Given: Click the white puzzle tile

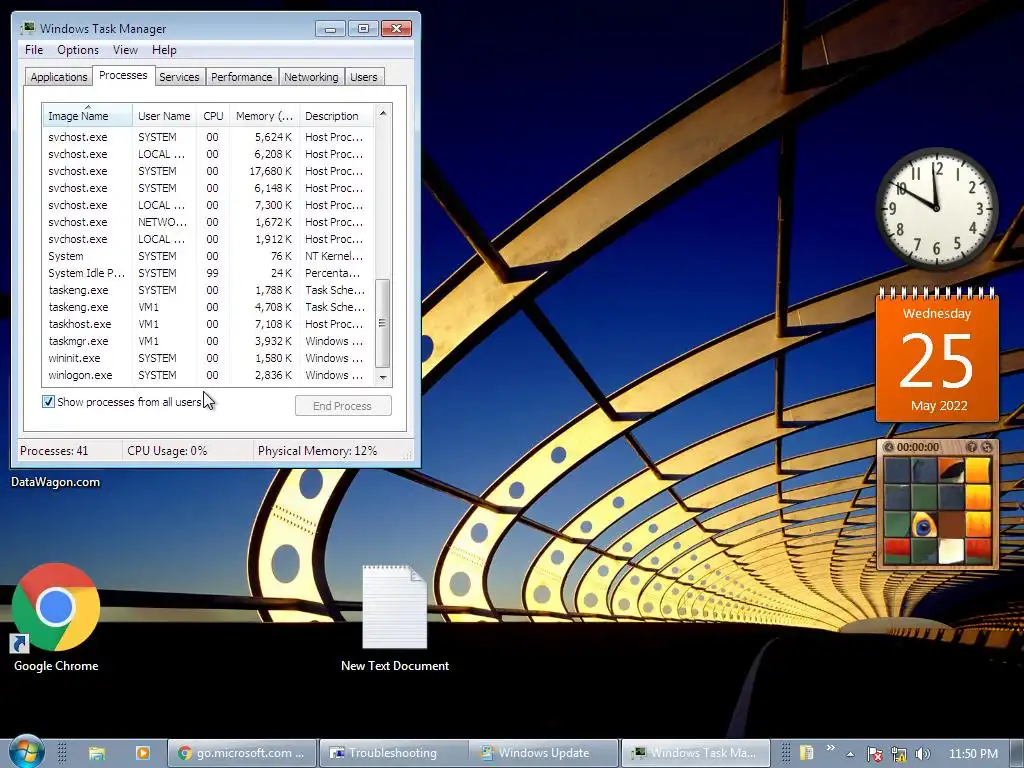Looking at the screenshot, I should point(951,551).
